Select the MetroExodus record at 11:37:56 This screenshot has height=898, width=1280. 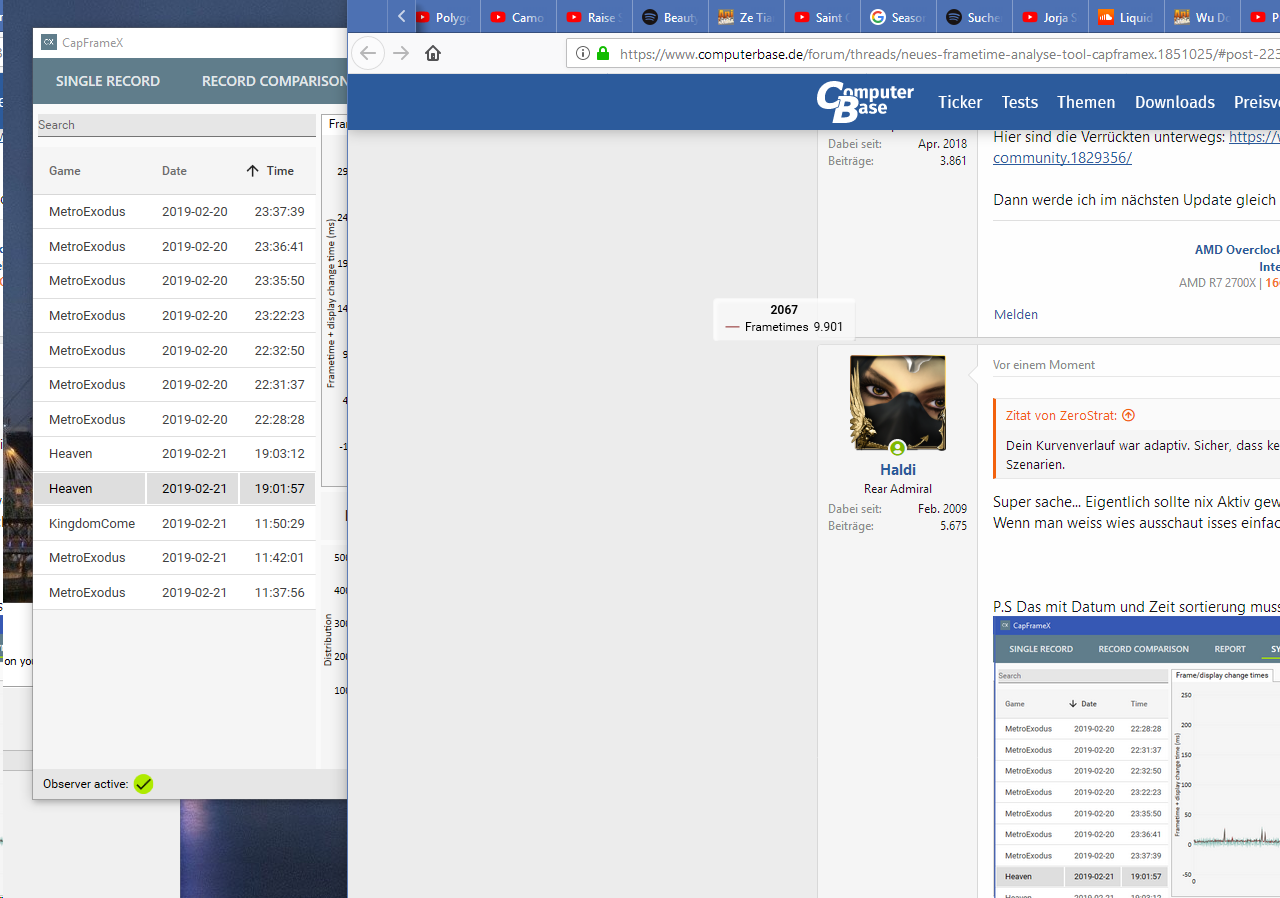(175, 593)
